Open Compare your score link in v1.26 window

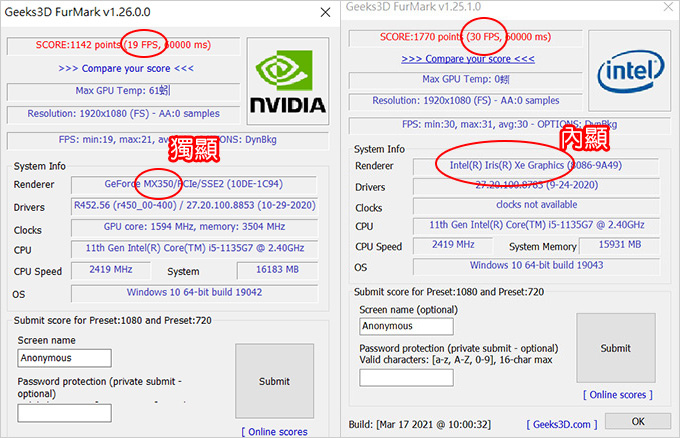coord(126,69)
